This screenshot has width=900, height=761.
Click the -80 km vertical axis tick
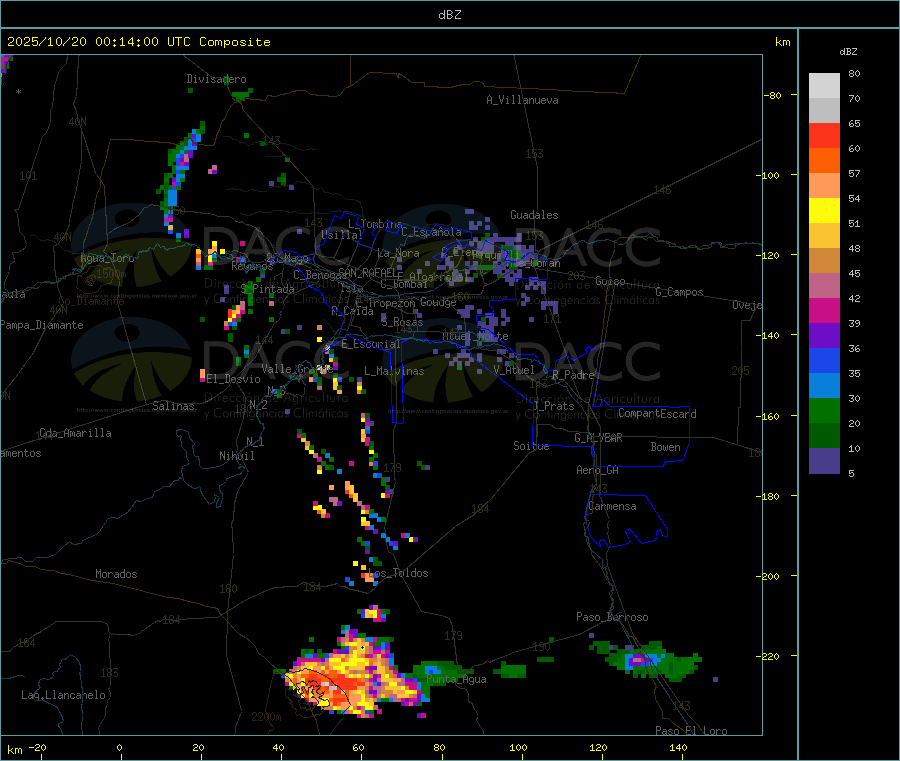tap(773, 95)
